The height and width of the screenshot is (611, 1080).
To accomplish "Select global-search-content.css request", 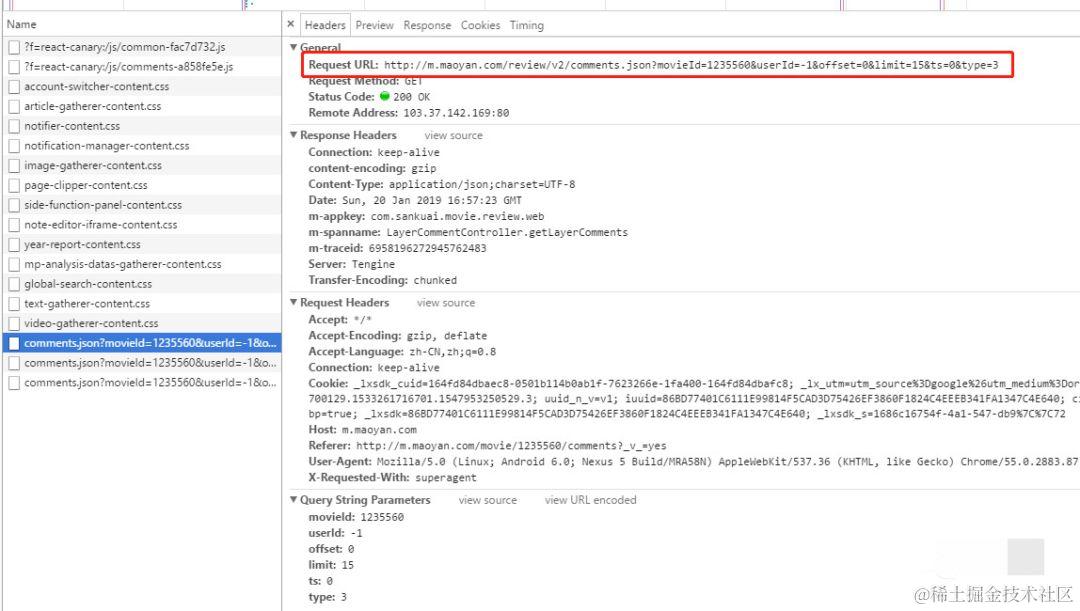I will (x=142, y=284).
